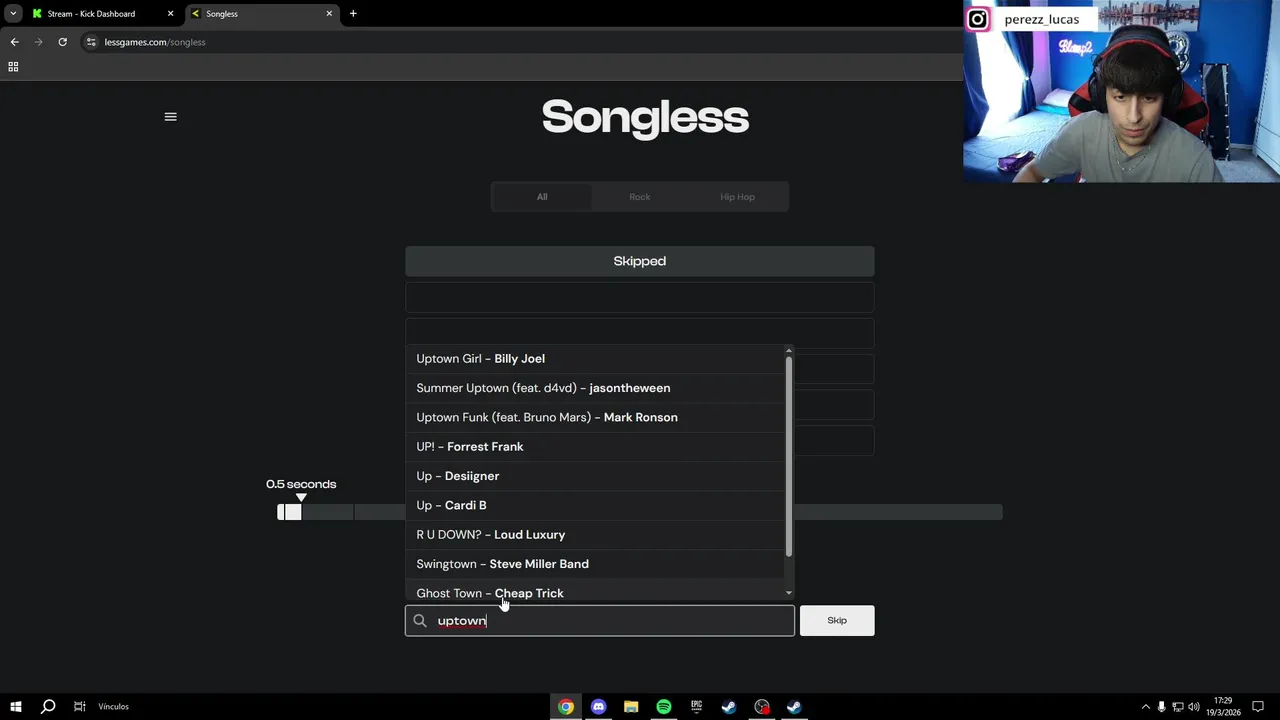The height and width of the screenshot is (720, 1280).
Task: Open a new browser tab
Action: 353,14
